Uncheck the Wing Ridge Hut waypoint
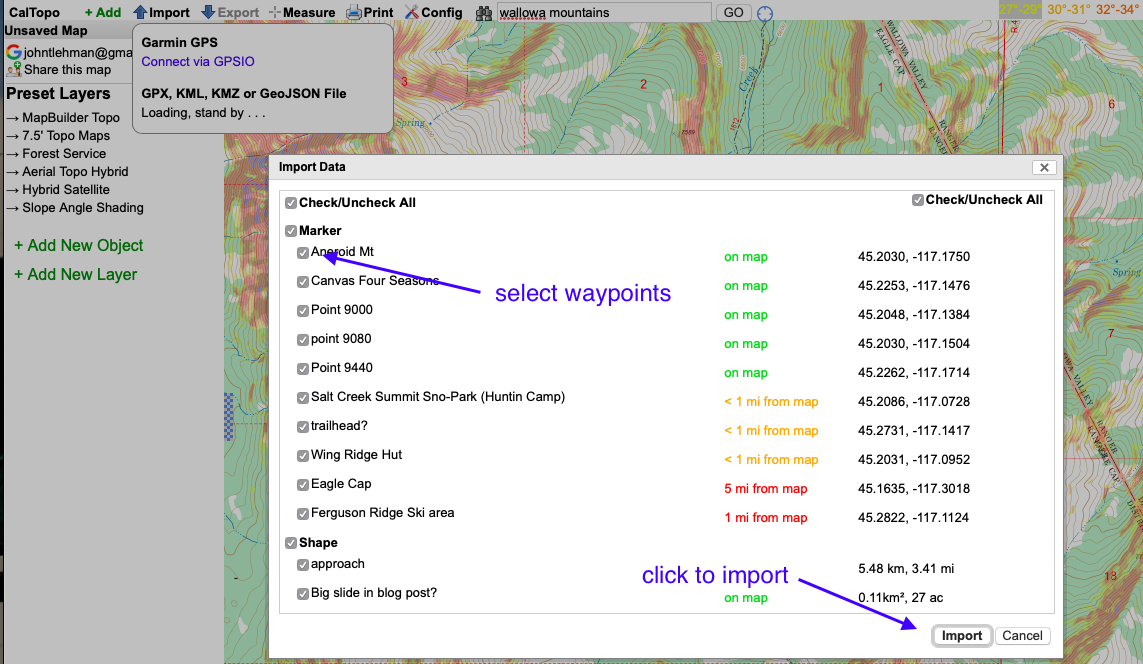Screen dimensions: 1143x664 (303, 456)
